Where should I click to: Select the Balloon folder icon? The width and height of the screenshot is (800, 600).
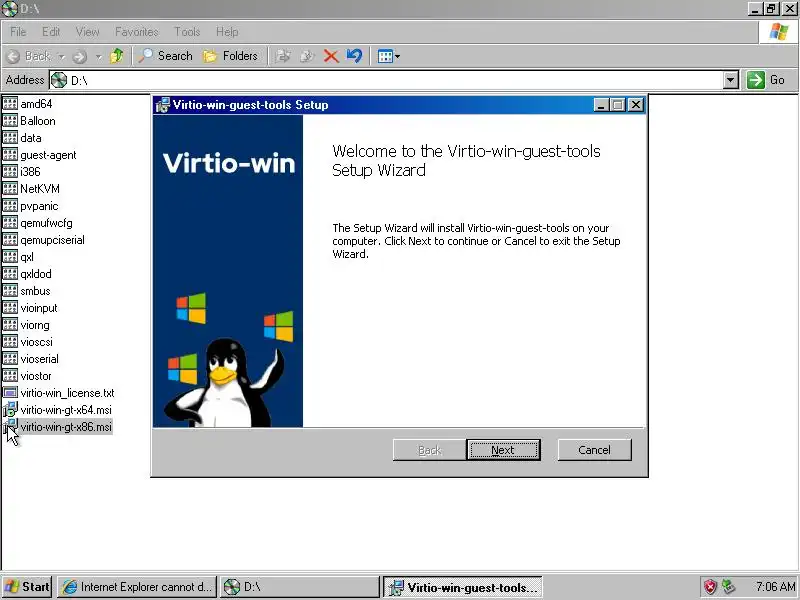10,120
